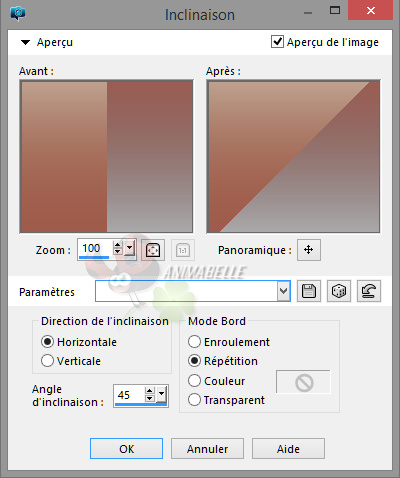
Task: Click the Panoramique pan arrows button
Action: click(309, 250)
